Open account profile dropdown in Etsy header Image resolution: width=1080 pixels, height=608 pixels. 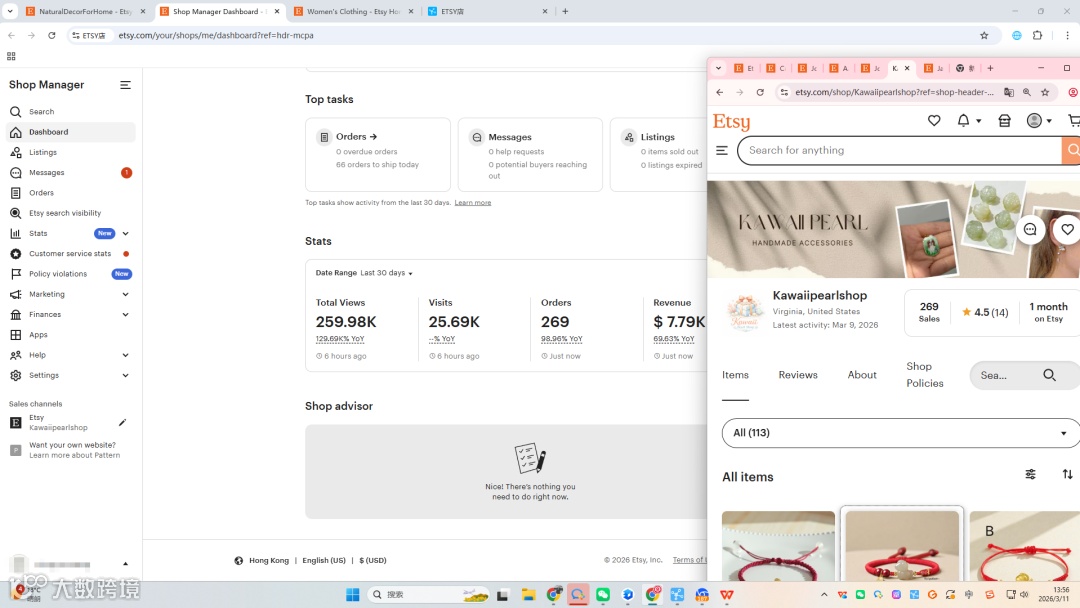[1039, 120]
